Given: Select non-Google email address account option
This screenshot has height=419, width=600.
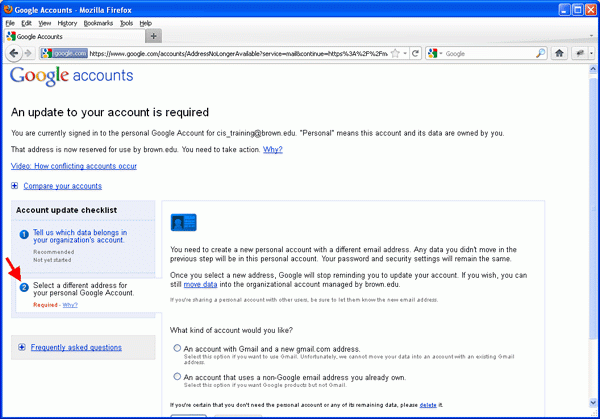Looking at the screenshot, I should (x=177, y=377).
